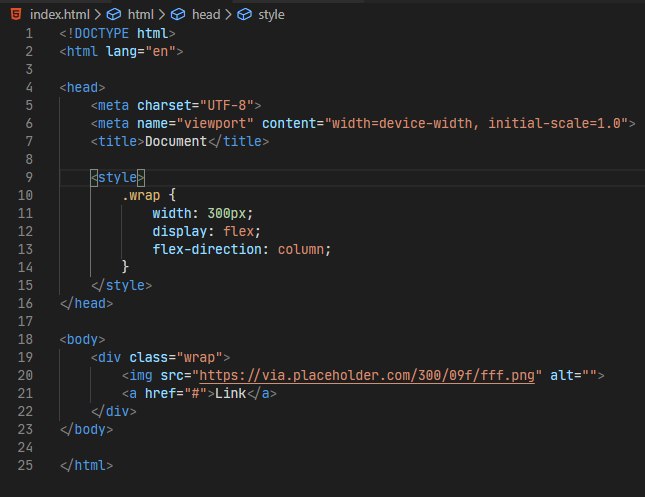Click the charset="UTF-8" meta tag
The width and height of the screenshot is (645, 497).
[176, 105]
